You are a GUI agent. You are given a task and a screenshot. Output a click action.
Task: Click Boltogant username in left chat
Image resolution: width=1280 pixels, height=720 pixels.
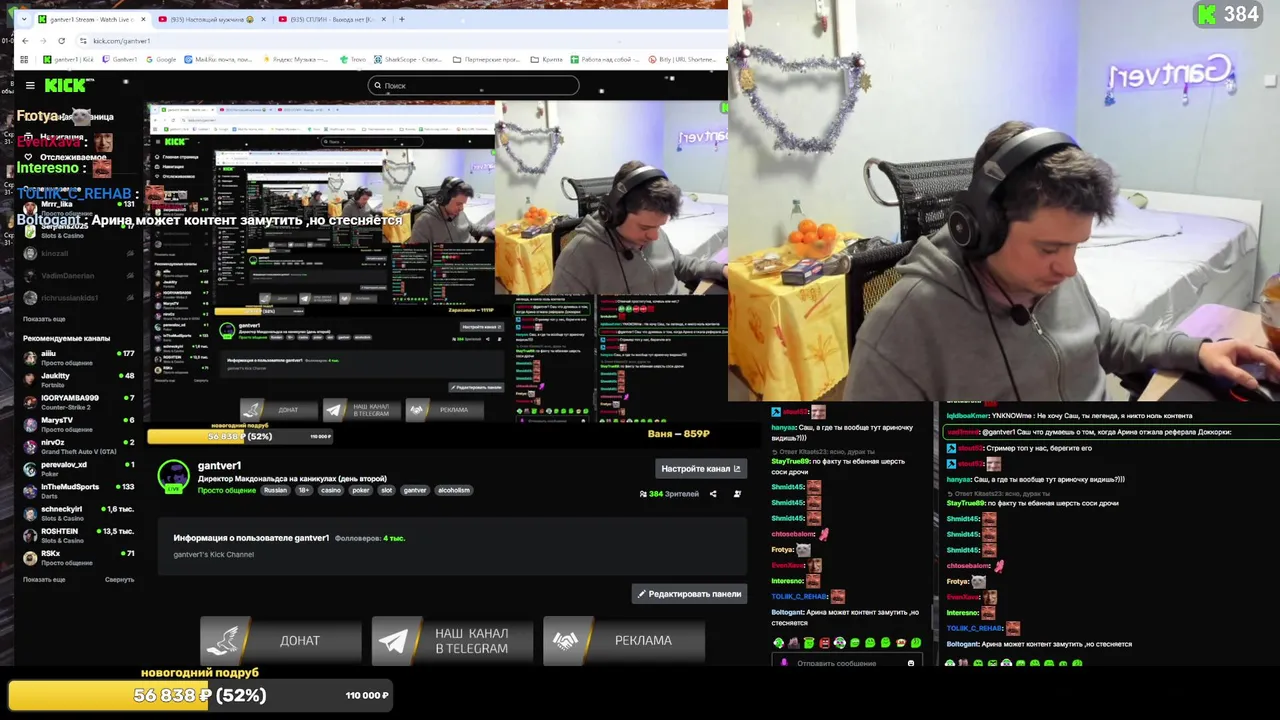coord(788,612)
